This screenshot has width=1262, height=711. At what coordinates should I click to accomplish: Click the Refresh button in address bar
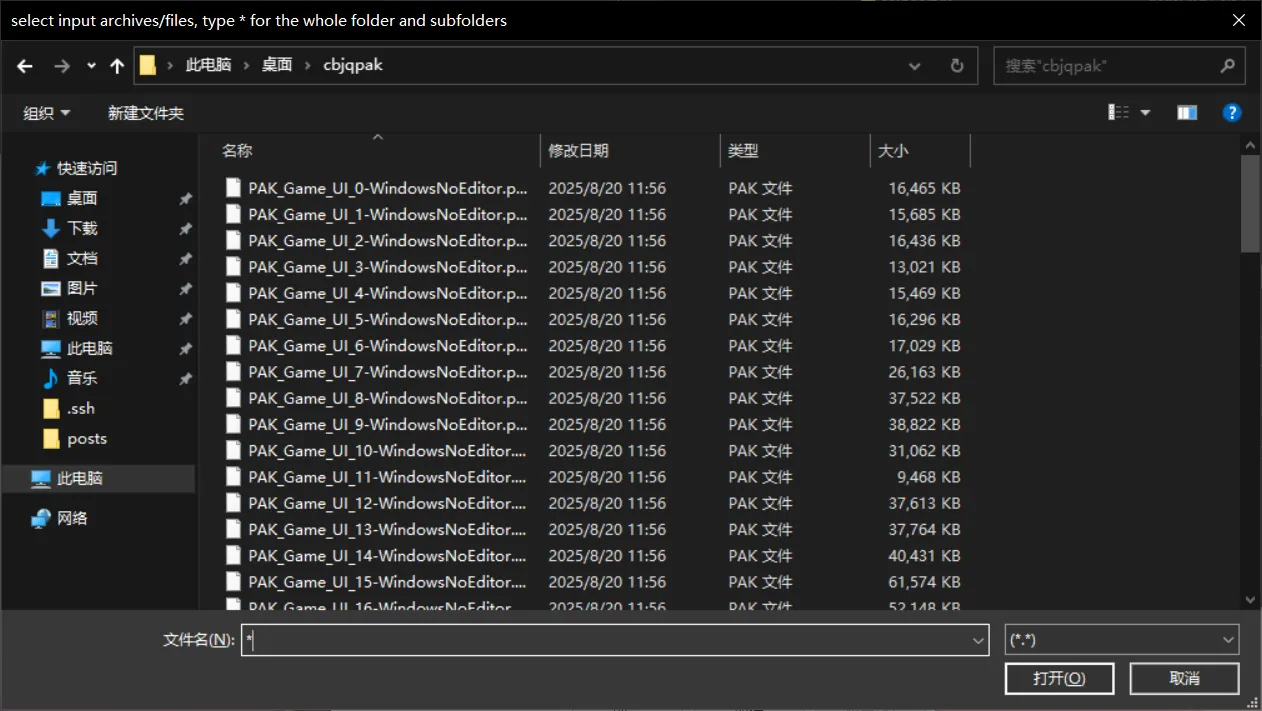click(957, 66)
